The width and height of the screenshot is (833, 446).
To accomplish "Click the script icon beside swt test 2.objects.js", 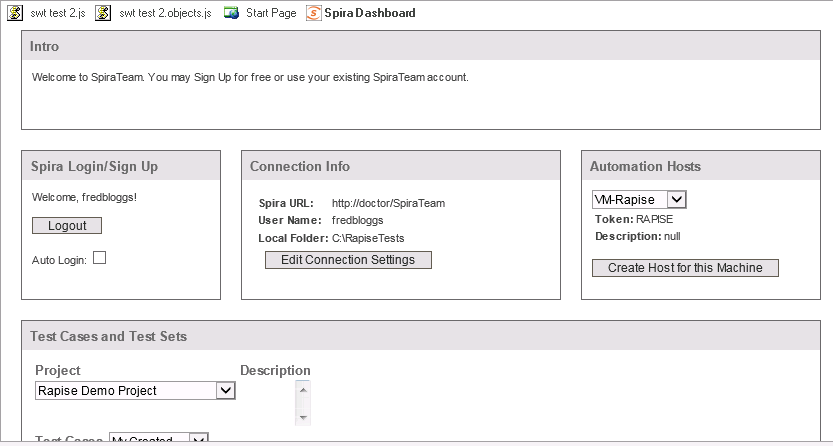I will (x=104, y=13).
